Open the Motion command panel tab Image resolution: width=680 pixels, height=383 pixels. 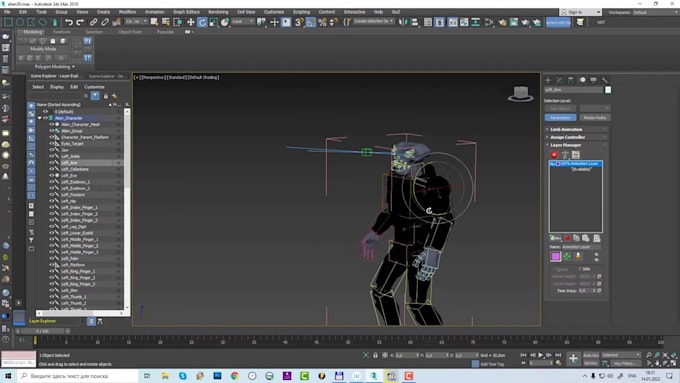coord(582,80)
